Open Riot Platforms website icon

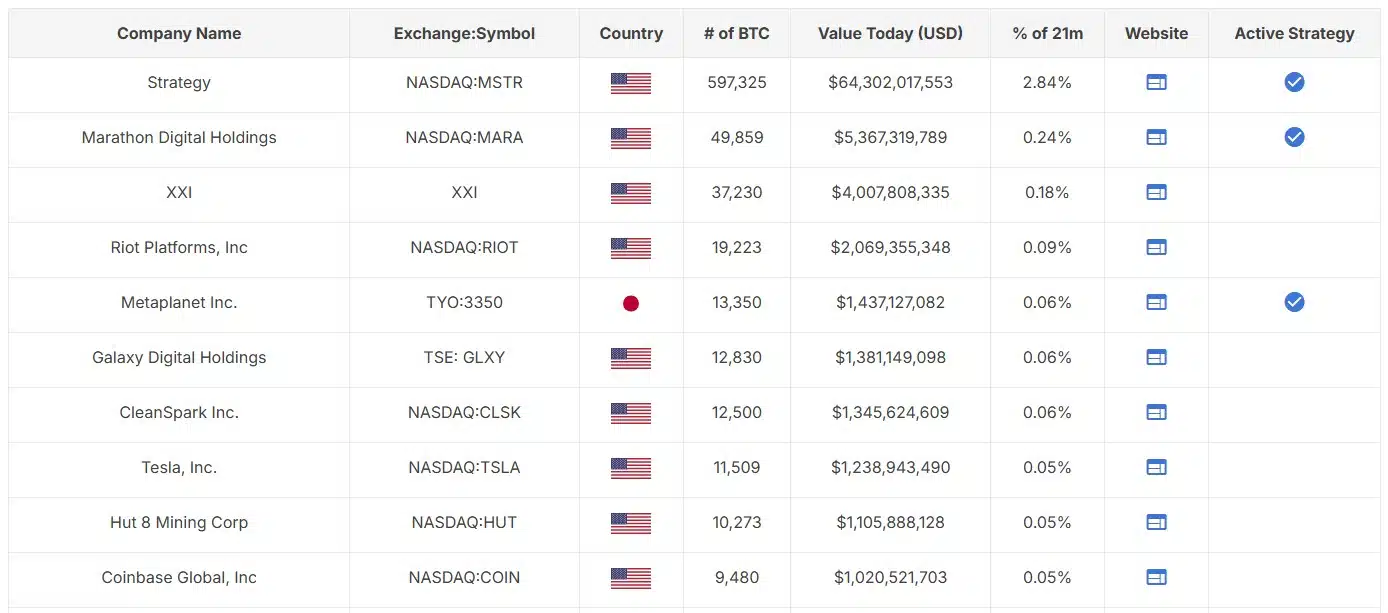coord(1156,247)
